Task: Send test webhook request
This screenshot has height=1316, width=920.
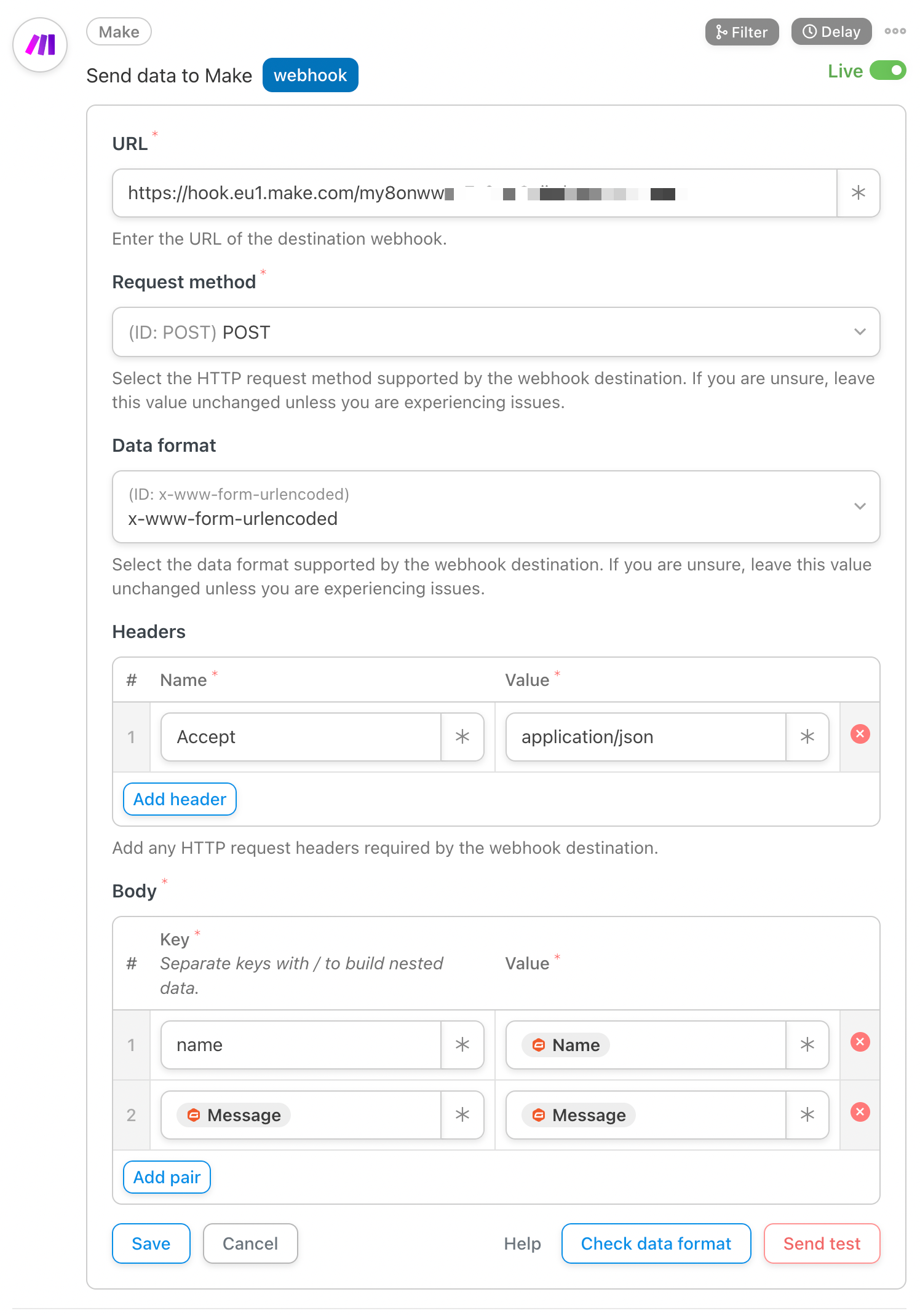Action: [x=822, y=1243]
